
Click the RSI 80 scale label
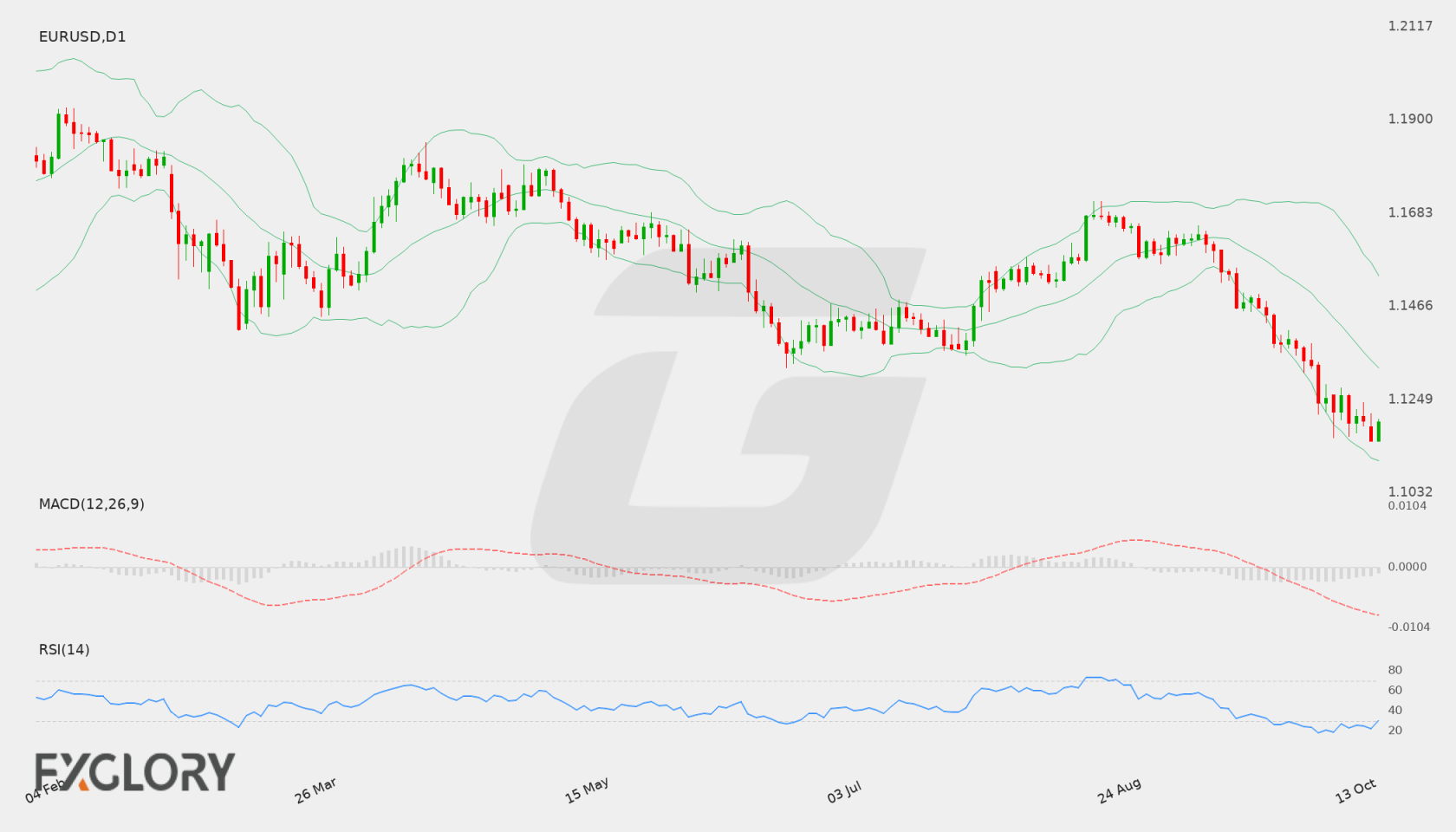(x=1395, y=670)
